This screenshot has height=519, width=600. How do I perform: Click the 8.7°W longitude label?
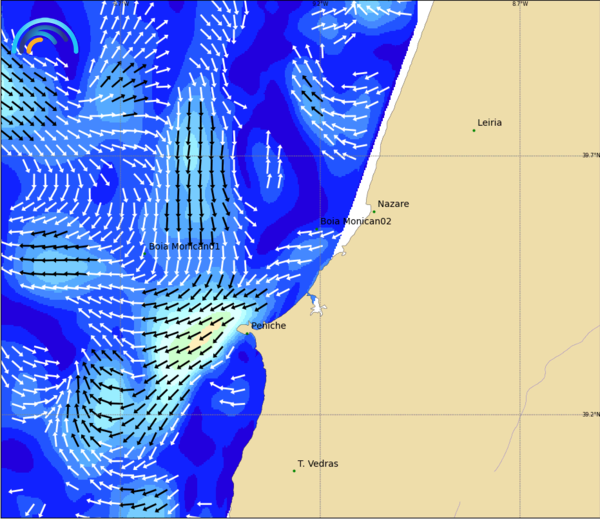point(519,4)
